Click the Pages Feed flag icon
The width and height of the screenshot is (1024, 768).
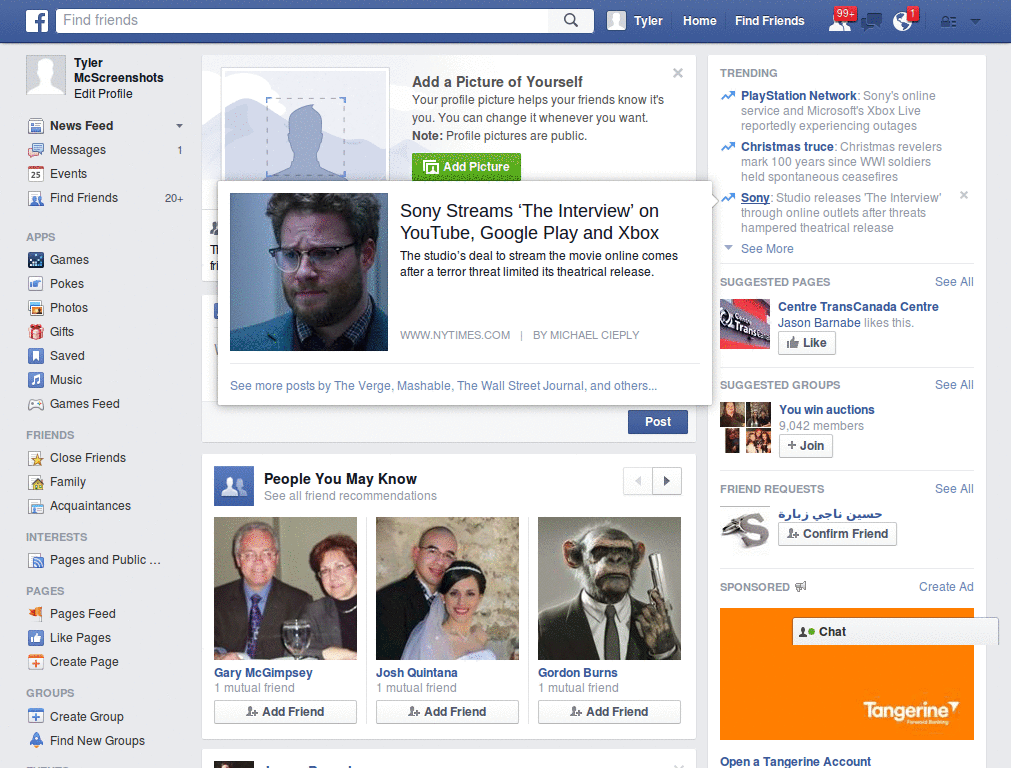point(35,614)
